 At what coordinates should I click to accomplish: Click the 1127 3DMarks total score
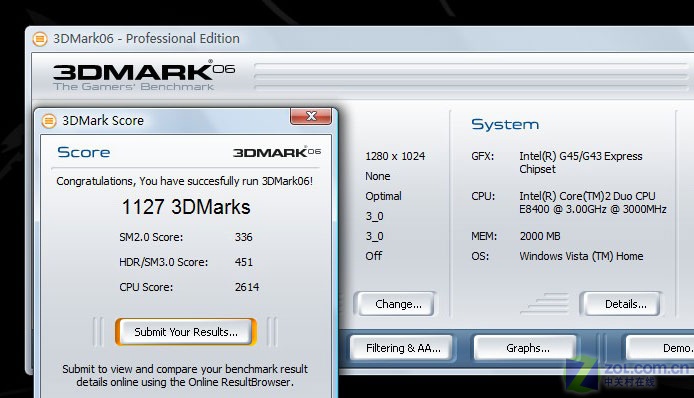(186, 207)
